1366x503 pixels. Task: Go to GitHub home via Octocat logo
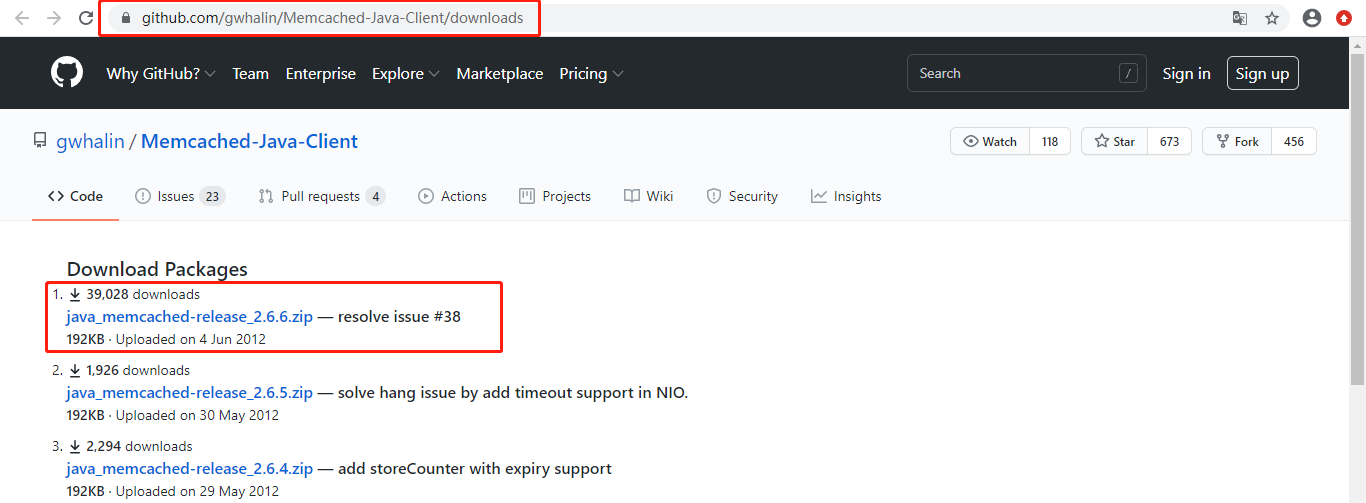(67, 73)
